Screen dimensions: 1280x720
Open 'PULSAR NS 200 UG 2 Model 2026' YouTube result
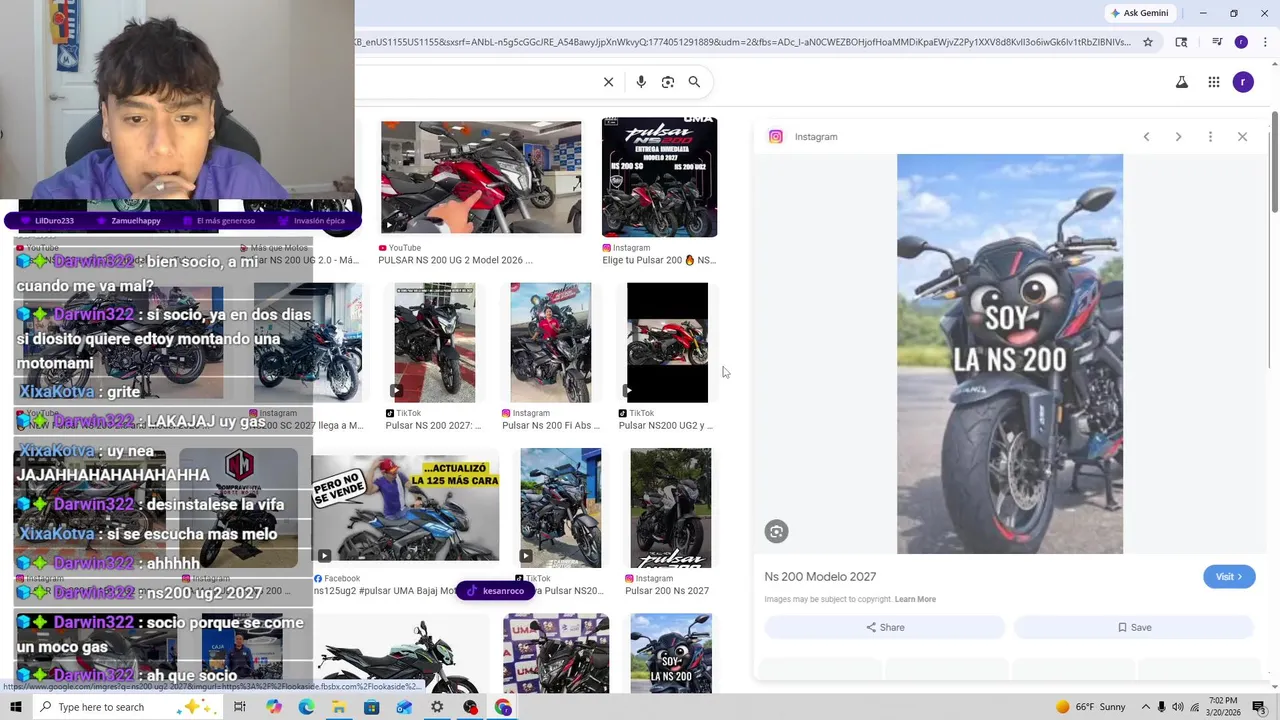pos(481,178)
